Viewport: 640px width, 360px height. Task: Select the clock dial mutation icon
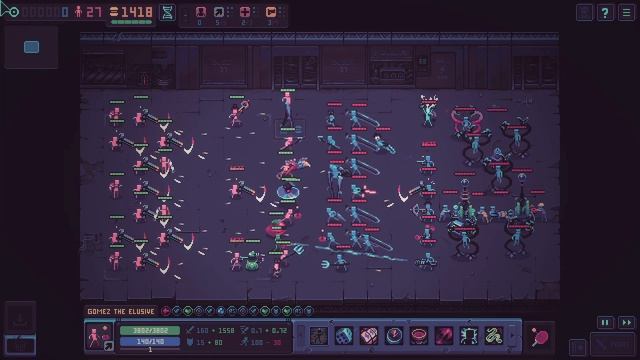pos(394,336)
